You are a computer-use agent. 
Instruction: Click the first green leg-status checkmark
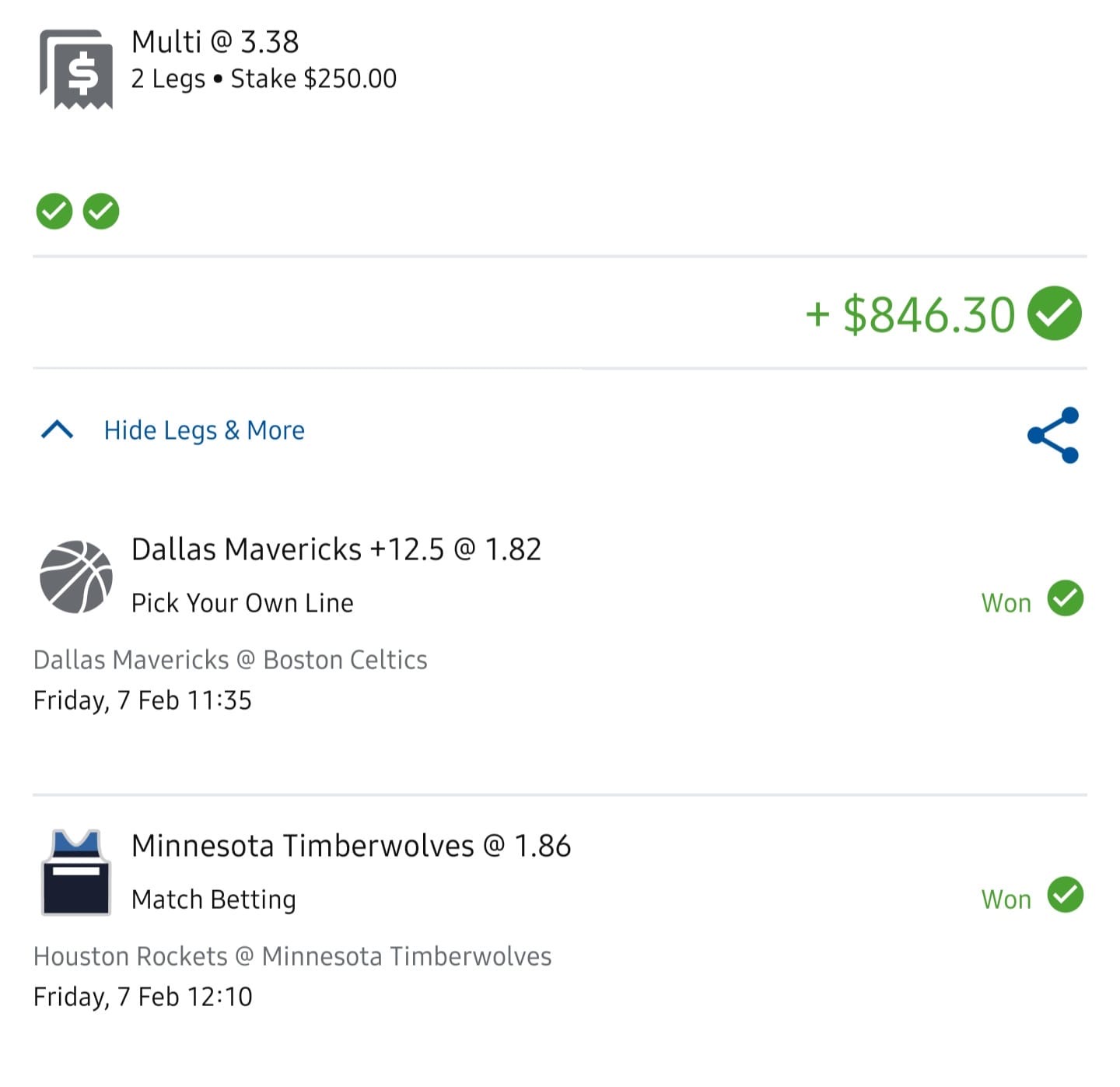54,211
